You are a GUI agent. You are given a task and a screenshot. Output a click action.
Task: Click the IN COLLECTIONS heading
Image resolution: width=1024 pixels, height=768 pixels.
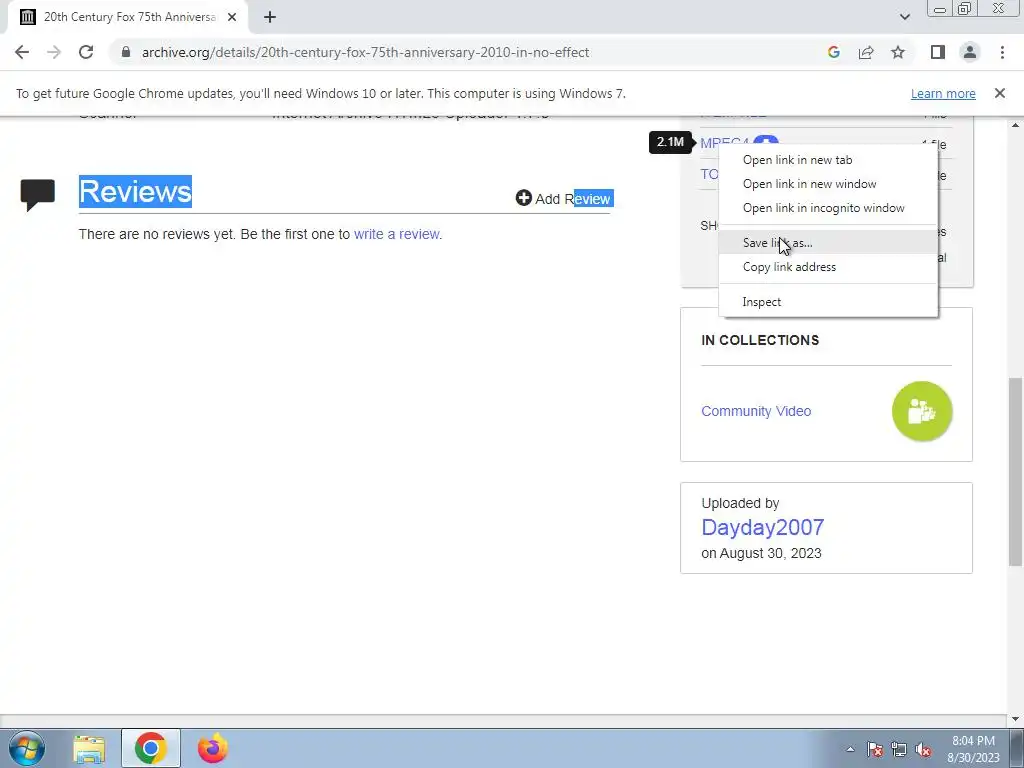tap(760, 340)
